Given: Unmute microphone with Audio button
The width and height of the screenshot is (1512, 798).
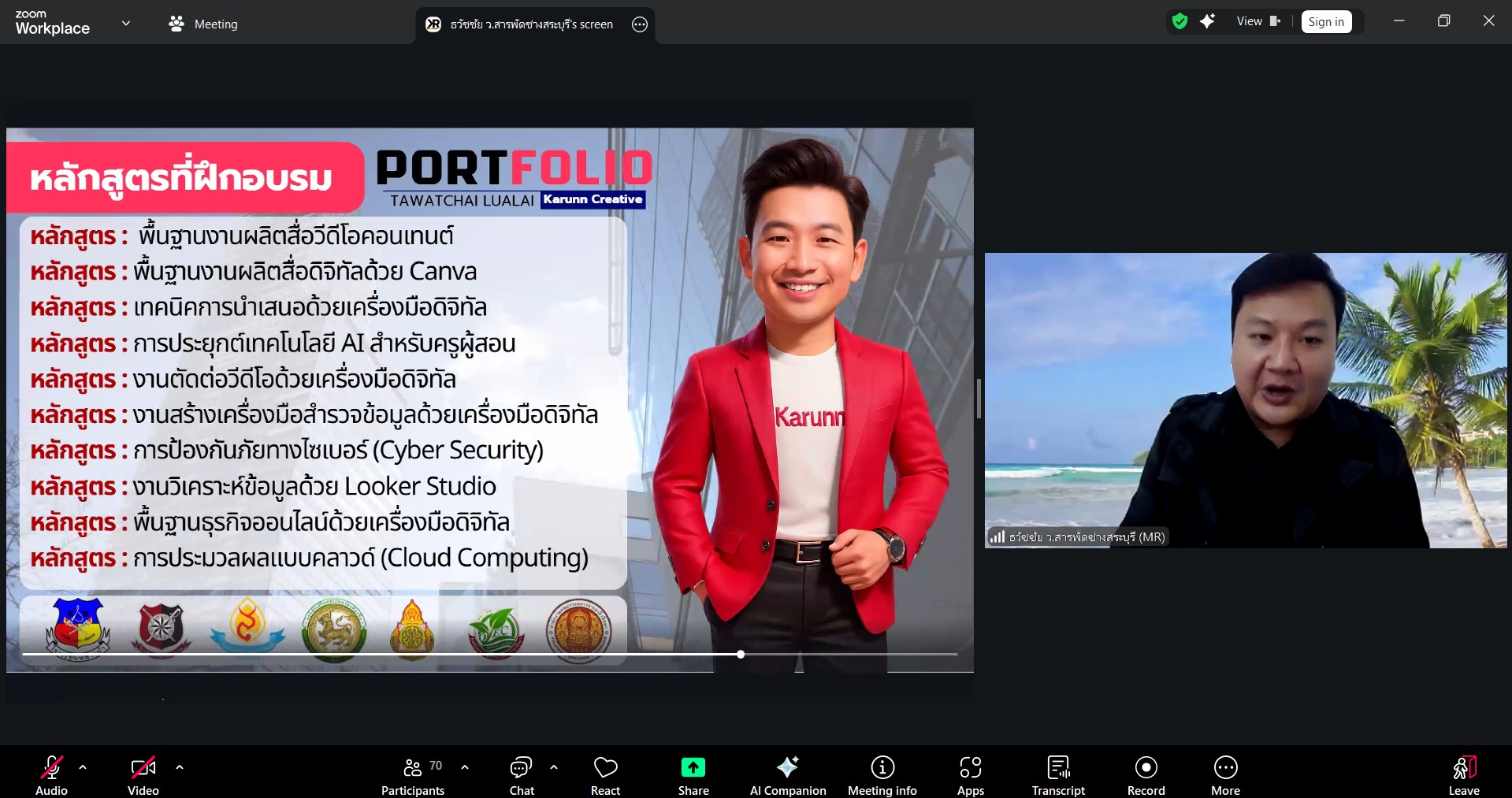Looking at the screenshot, I should (52, 774).
